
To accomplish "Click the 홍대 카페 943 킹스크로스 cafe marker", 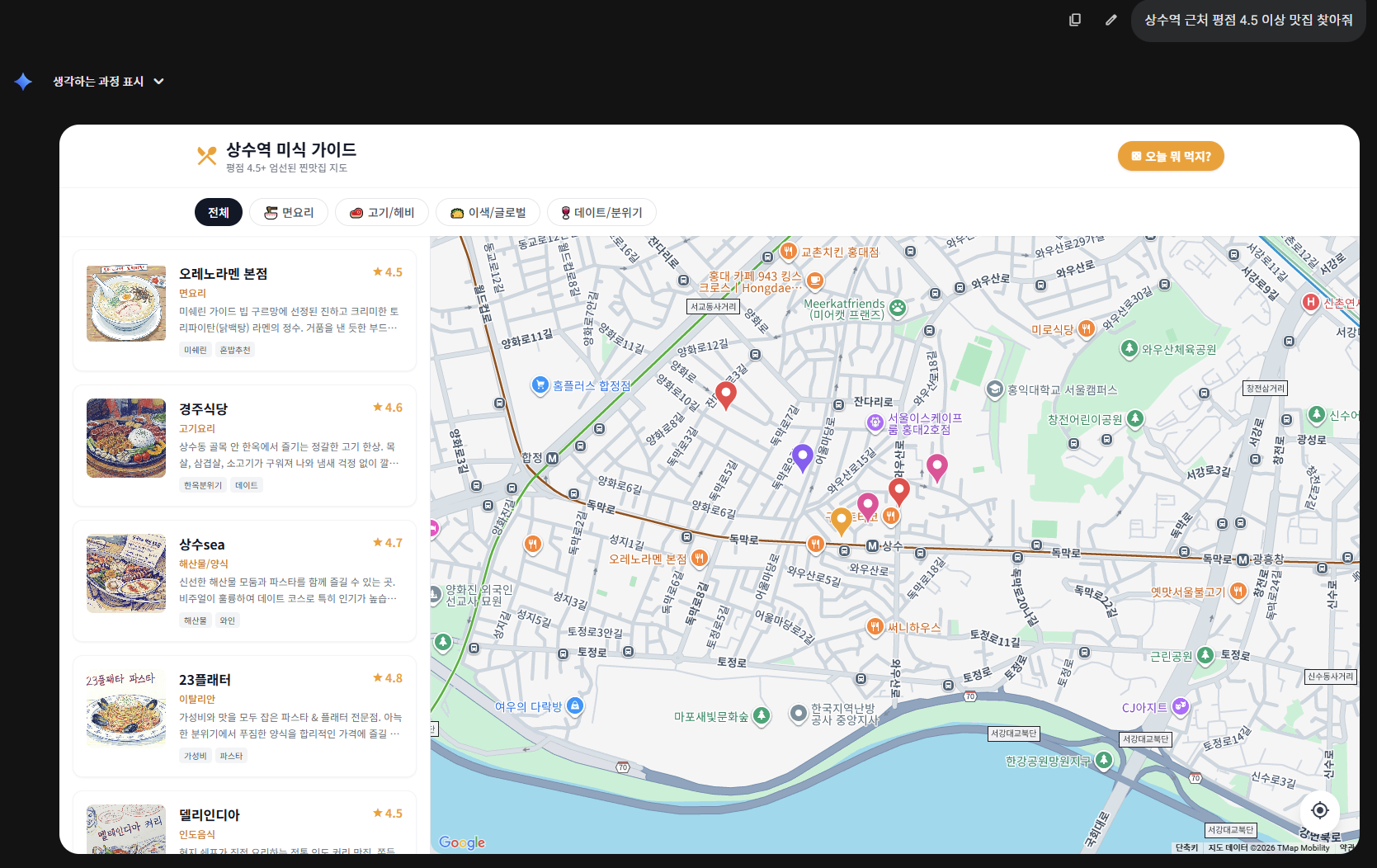I will point(815,281).
